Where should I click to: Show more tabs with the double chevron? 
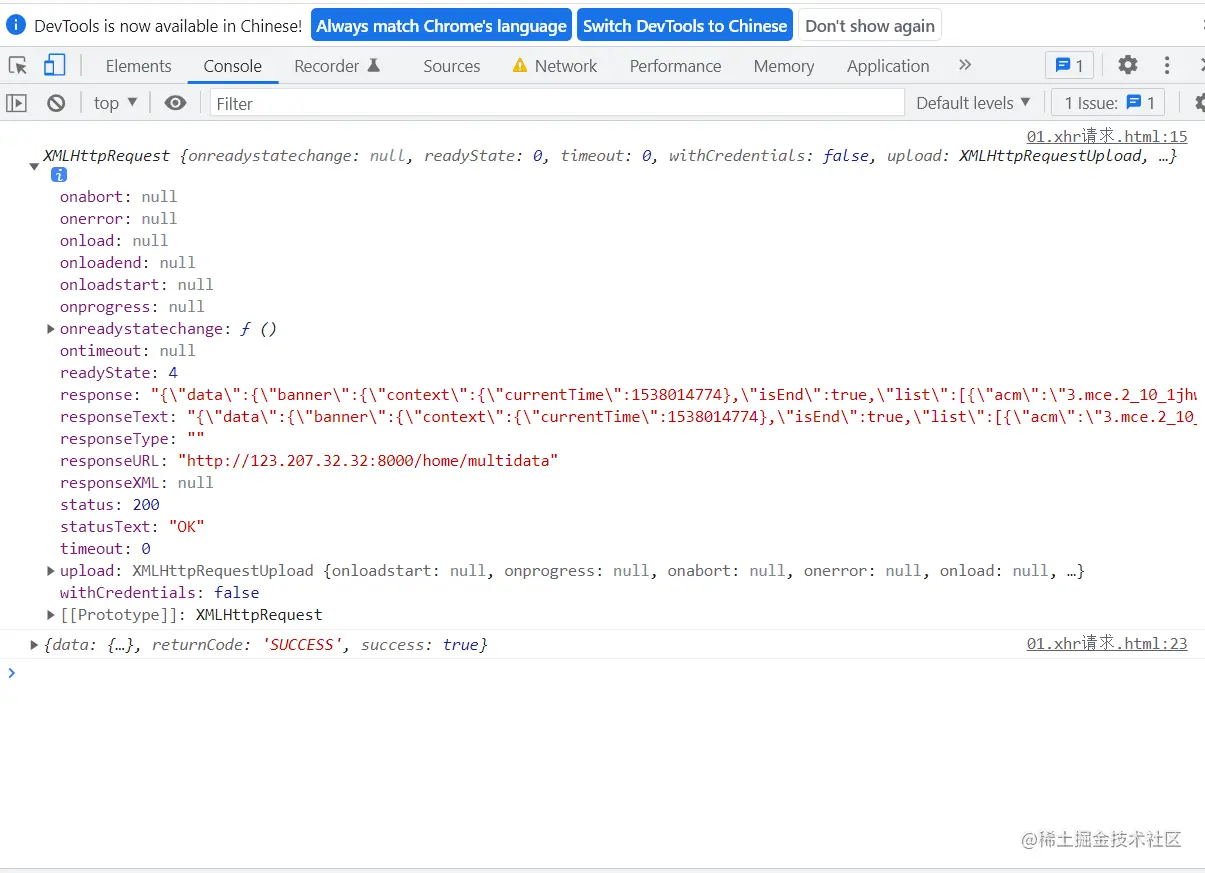click(x=965, y=65)
